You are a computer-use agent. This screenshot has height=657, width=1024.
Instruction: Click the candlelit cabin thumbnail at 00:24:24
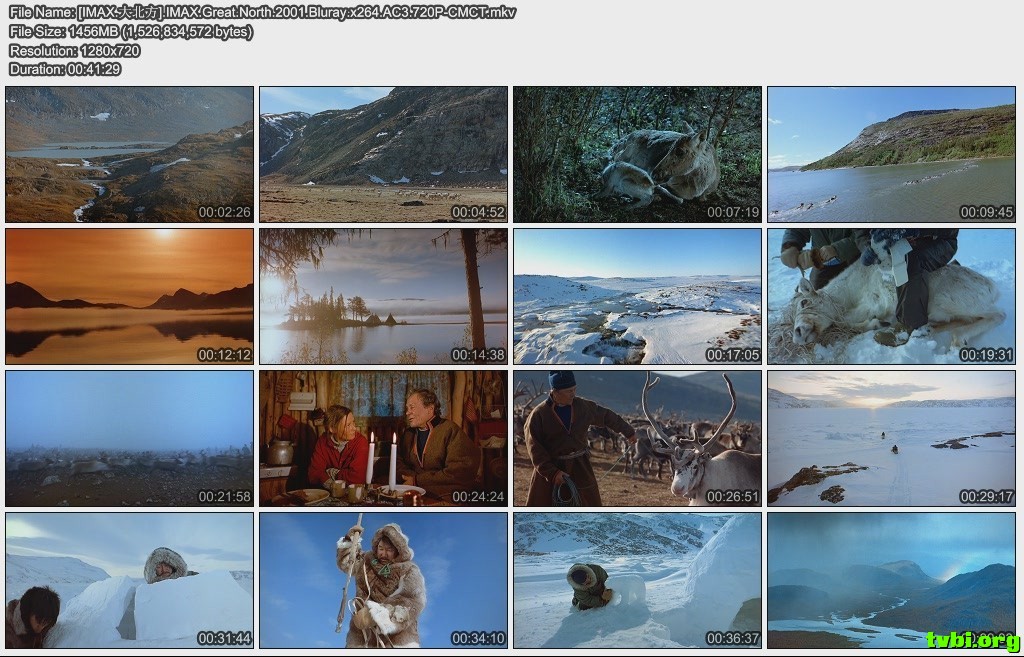(383, 438)
